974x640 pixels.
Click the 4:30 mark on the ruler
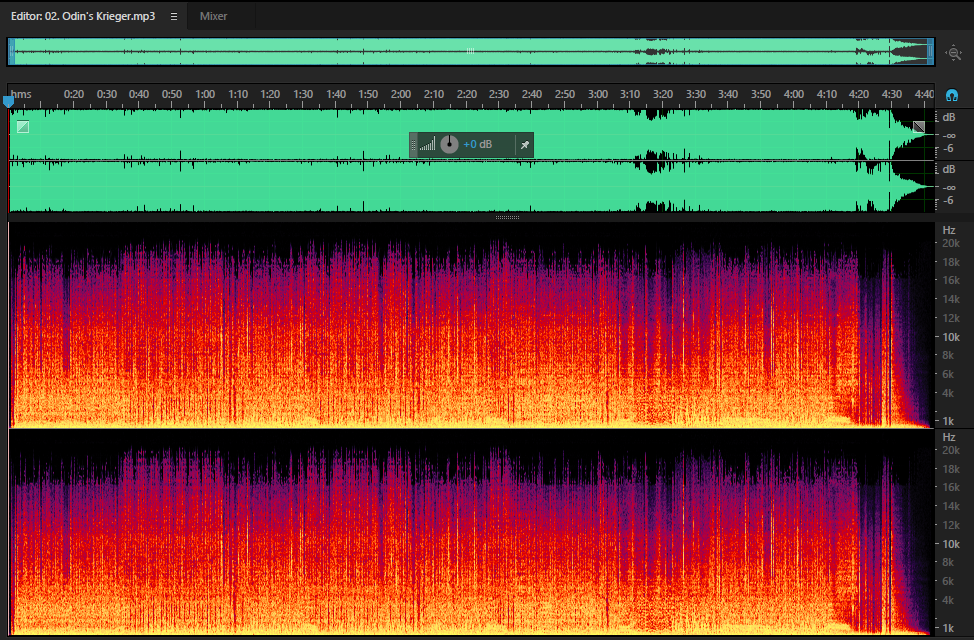coord(891,94)
